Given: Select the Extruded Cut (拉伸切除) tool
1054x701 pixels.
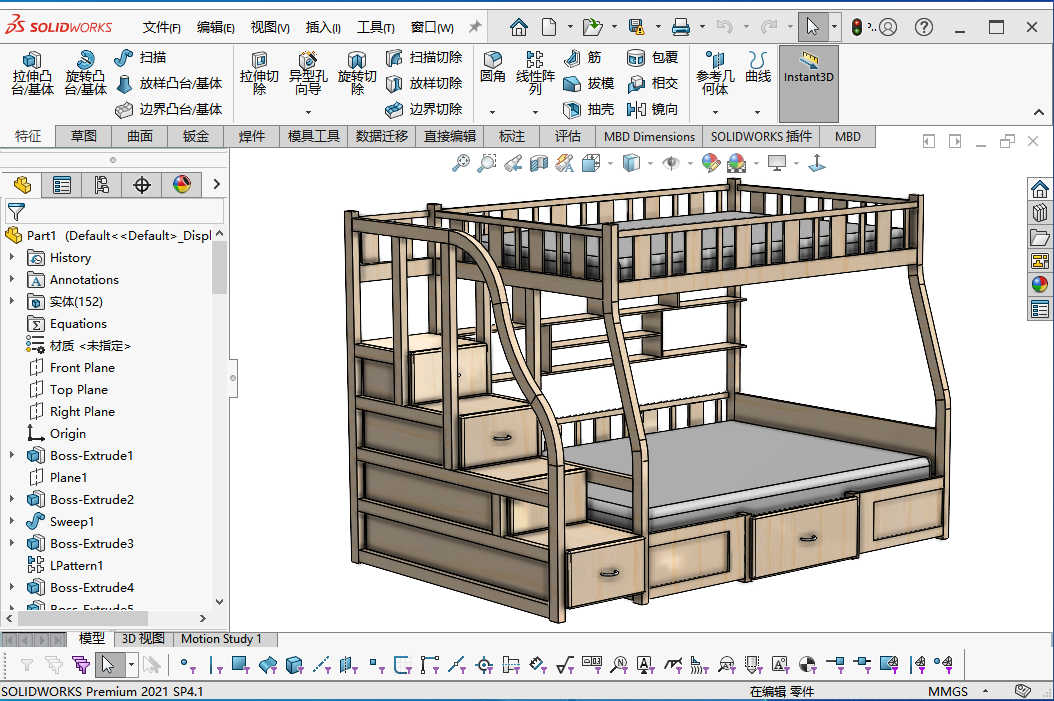Looking at the screenshot, I should click(259, 74).
